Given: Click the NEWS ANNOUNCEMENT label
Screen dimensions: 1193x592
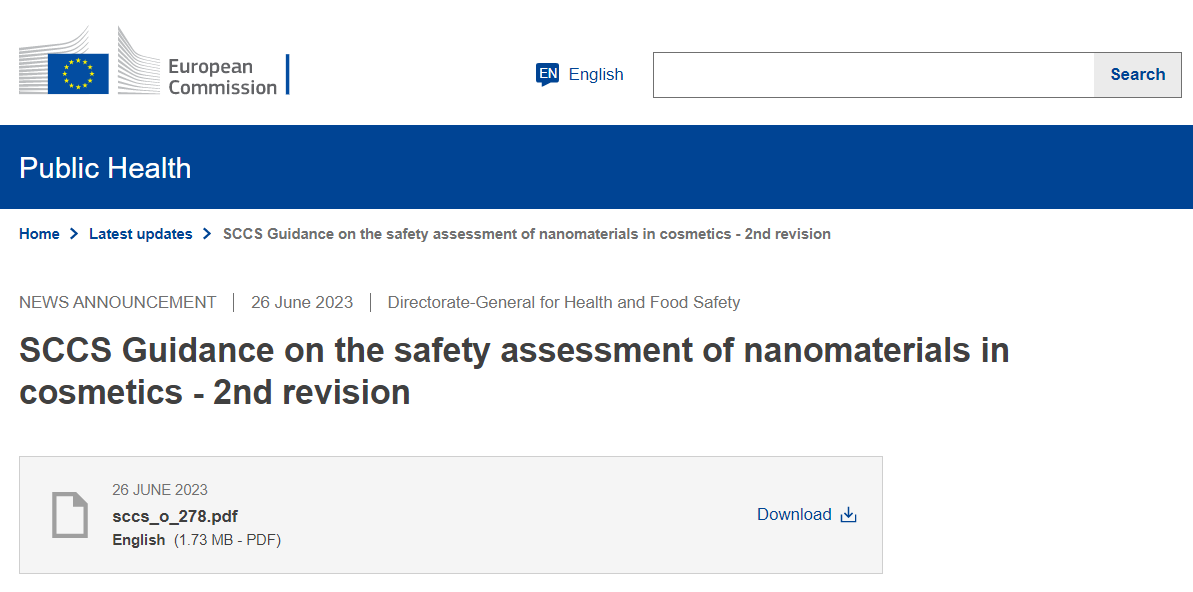Looking at the screenshot, I should (117, 302).
